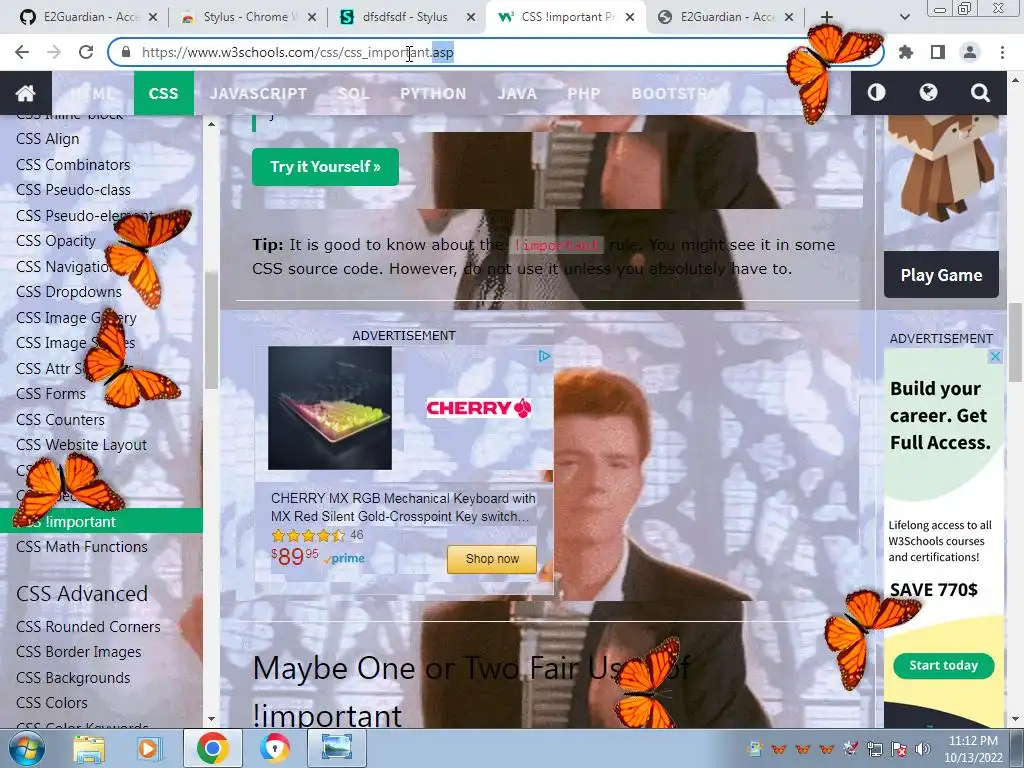Open the globe translate icon
This screenshot has width=1024, height=768.
point(928,93)
